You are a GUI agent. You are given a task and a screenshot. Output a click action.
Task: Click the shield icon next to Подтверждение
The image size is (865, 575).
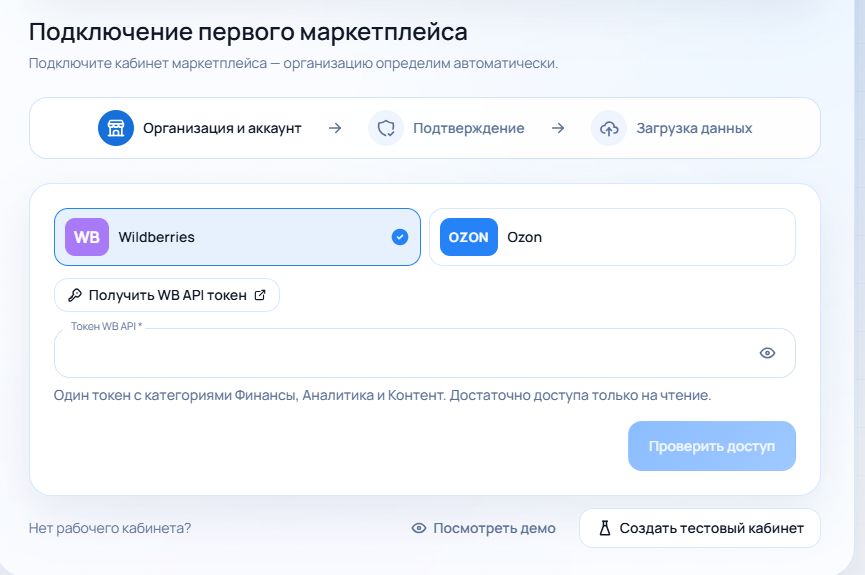tap(386, 128)
